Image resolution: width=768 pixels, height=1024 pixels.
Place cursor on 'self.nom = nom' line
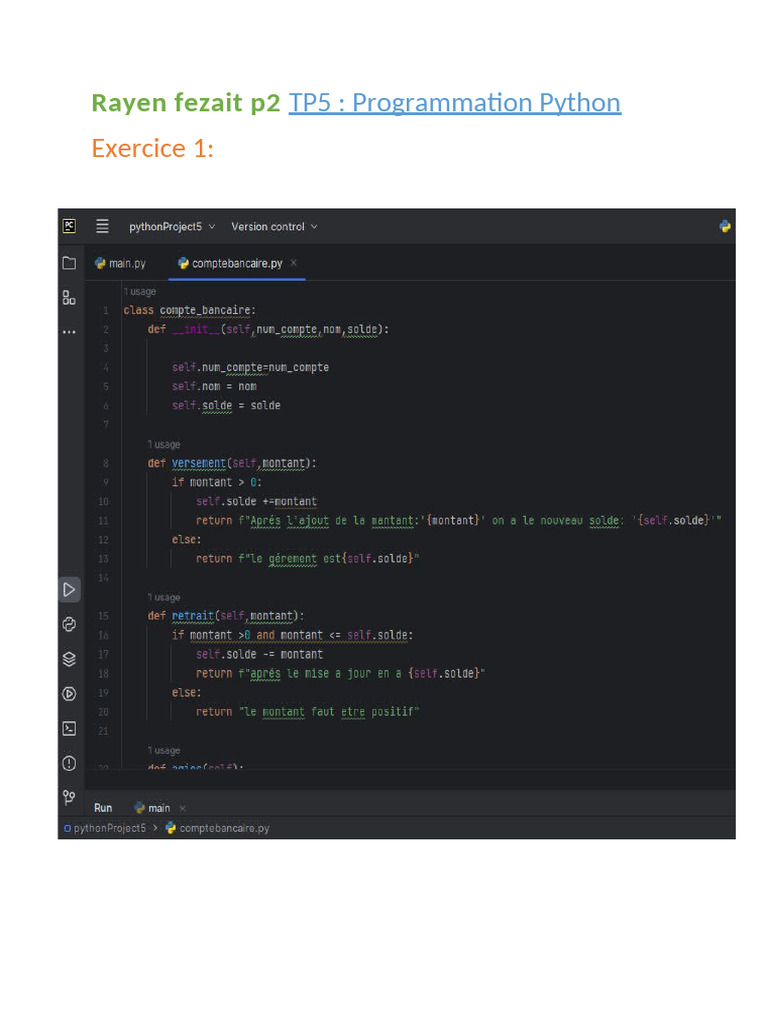click(x=214, y=387)
